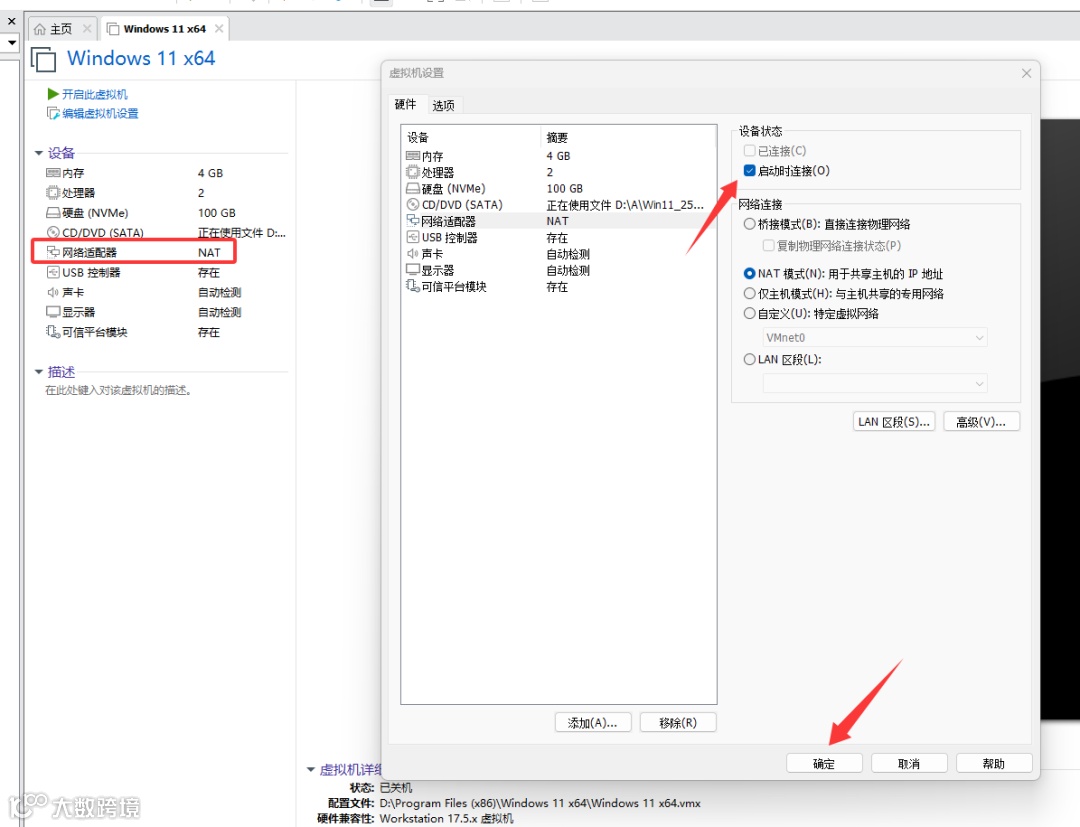
Task: Select the Windows 11 x64 tab
Action: [164, 28]
